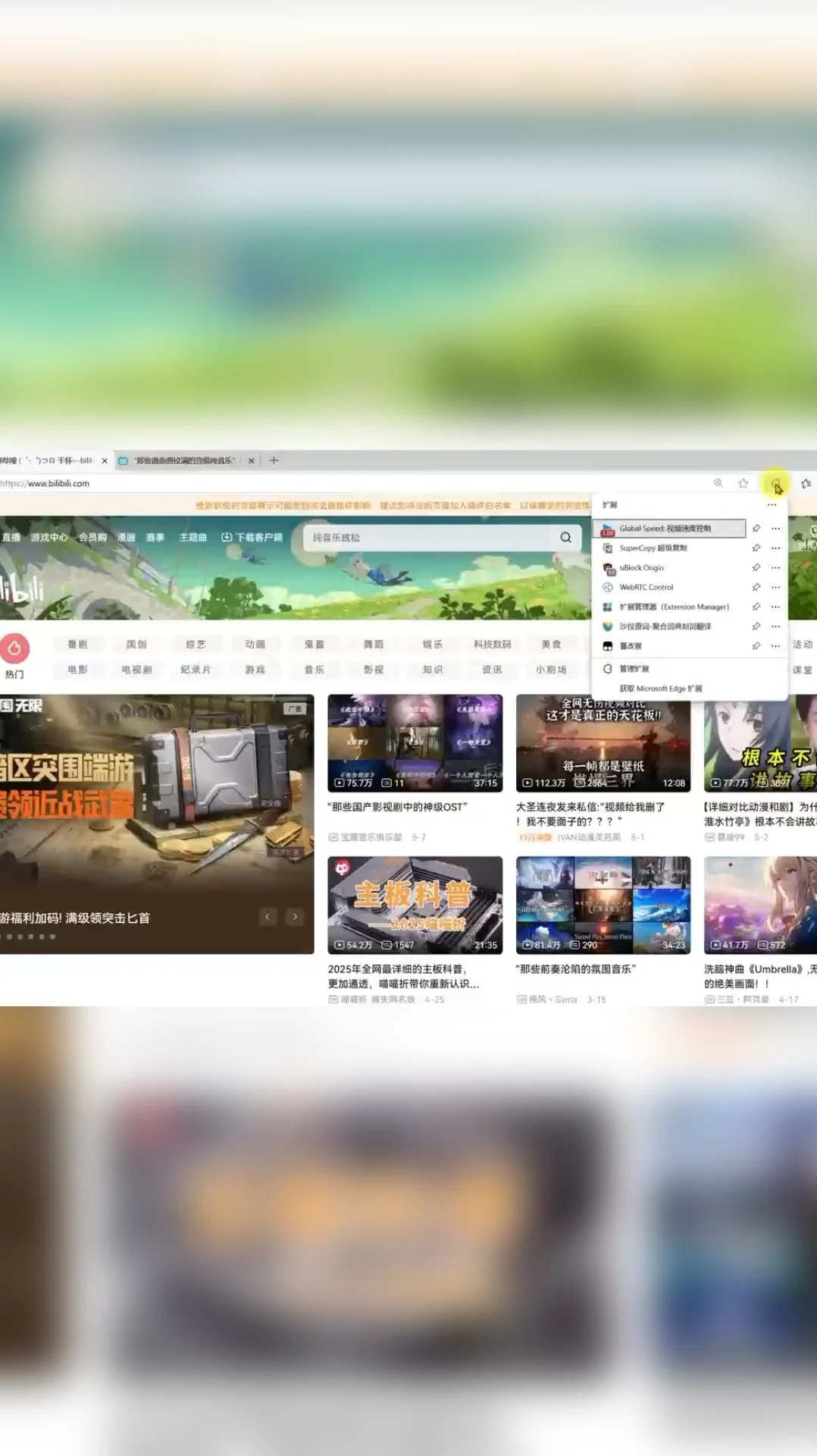Screen dimensions: 817x1456
Task: Click the zoom magnifier icon in address bar
Action: tap(718, 483)
